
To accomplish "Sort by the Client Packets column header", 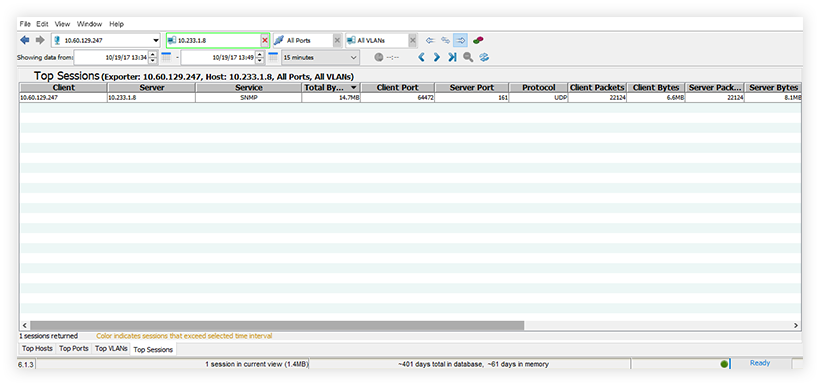I will 597,88.
